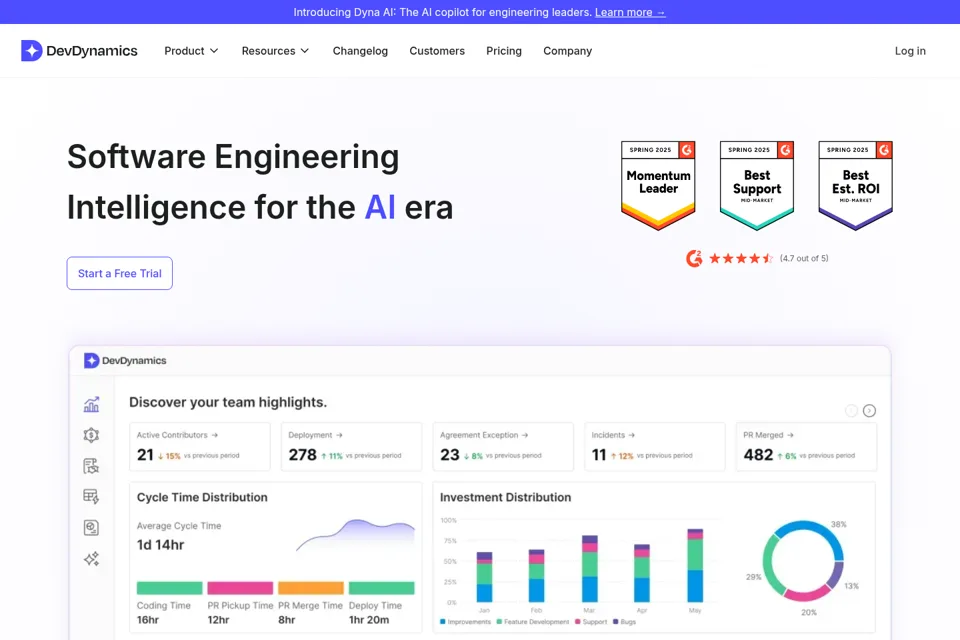Click the Log in link
Screen dimensions: 960x640
point(910,51)
